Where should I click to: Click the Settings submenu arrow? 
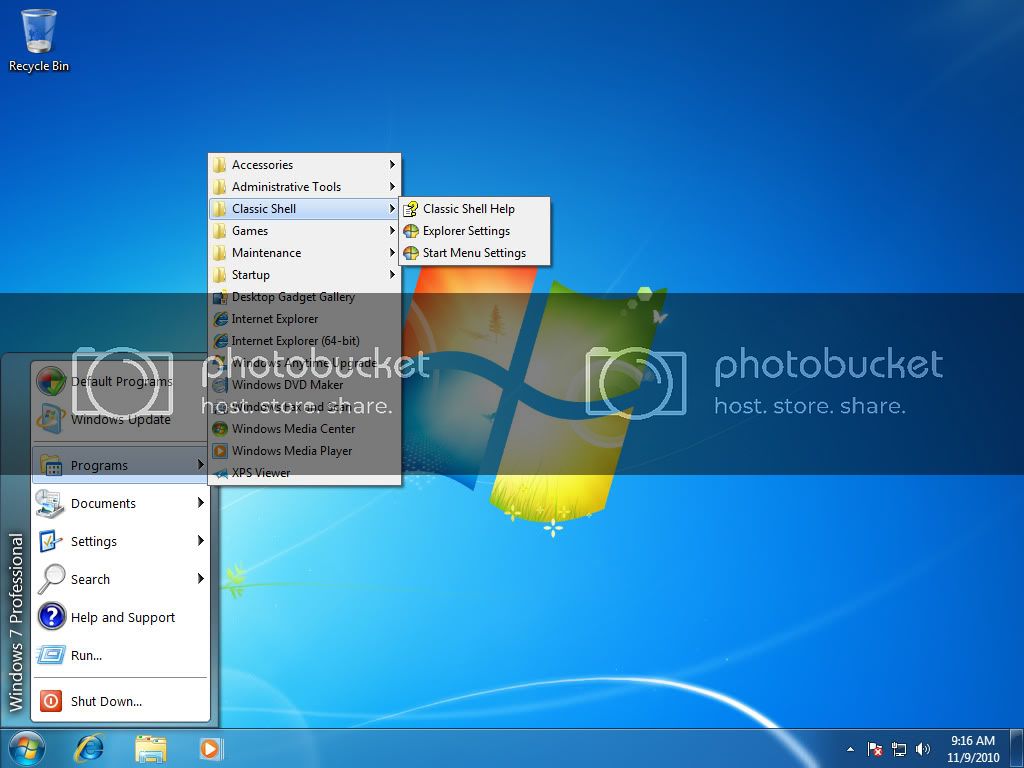[x=200, y=540]
